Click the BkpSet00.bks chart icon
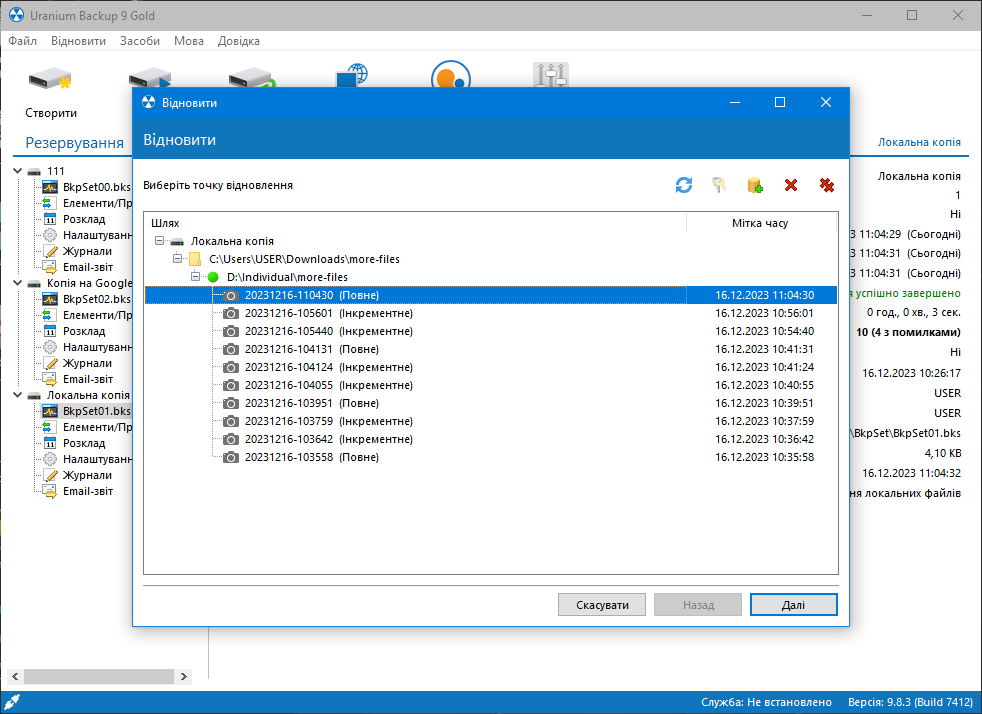 50,187
